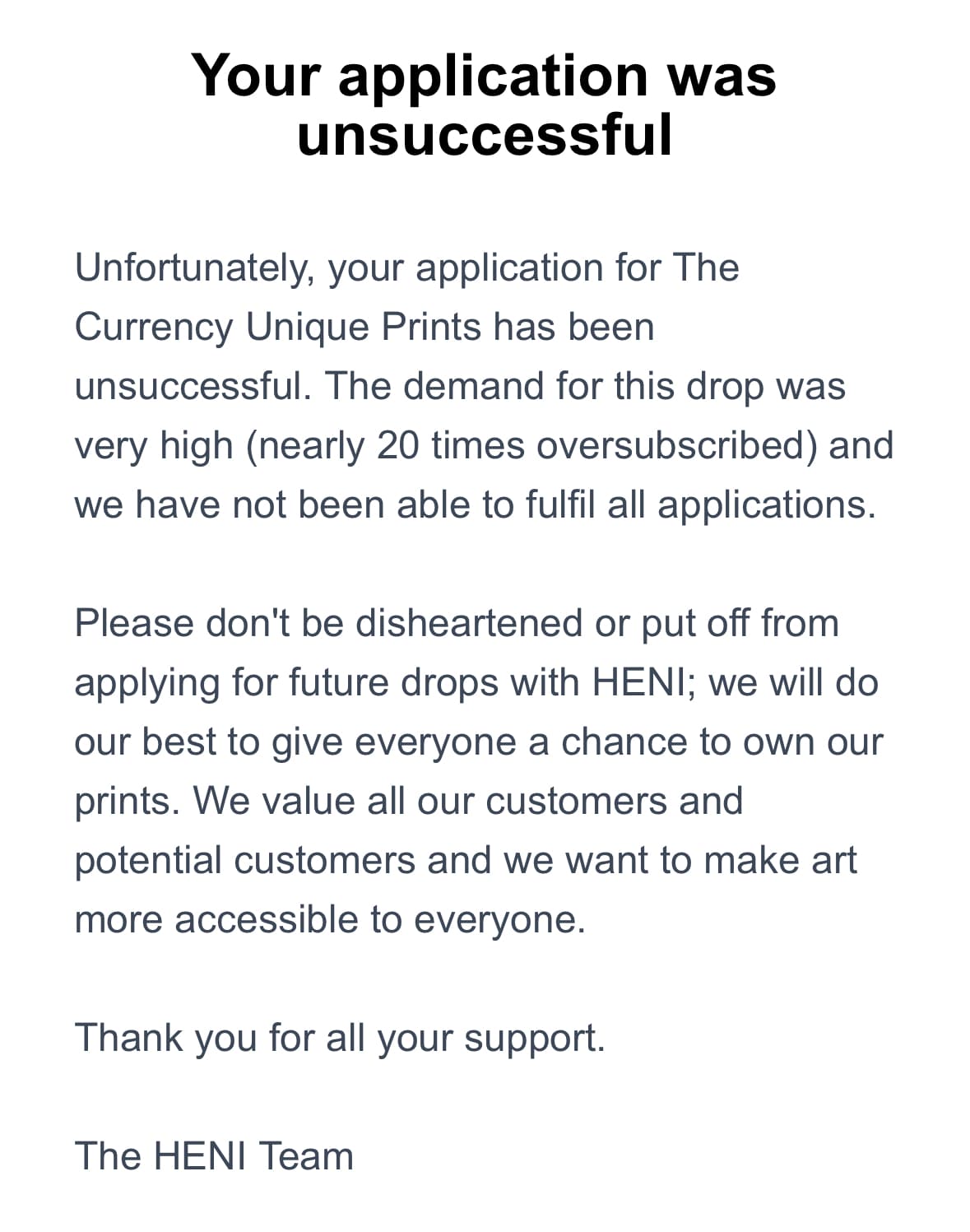Click "We value all our customers" sentence
Image resolution: width=970 pixels, height=1232 pixels.
tap(468, 801)
